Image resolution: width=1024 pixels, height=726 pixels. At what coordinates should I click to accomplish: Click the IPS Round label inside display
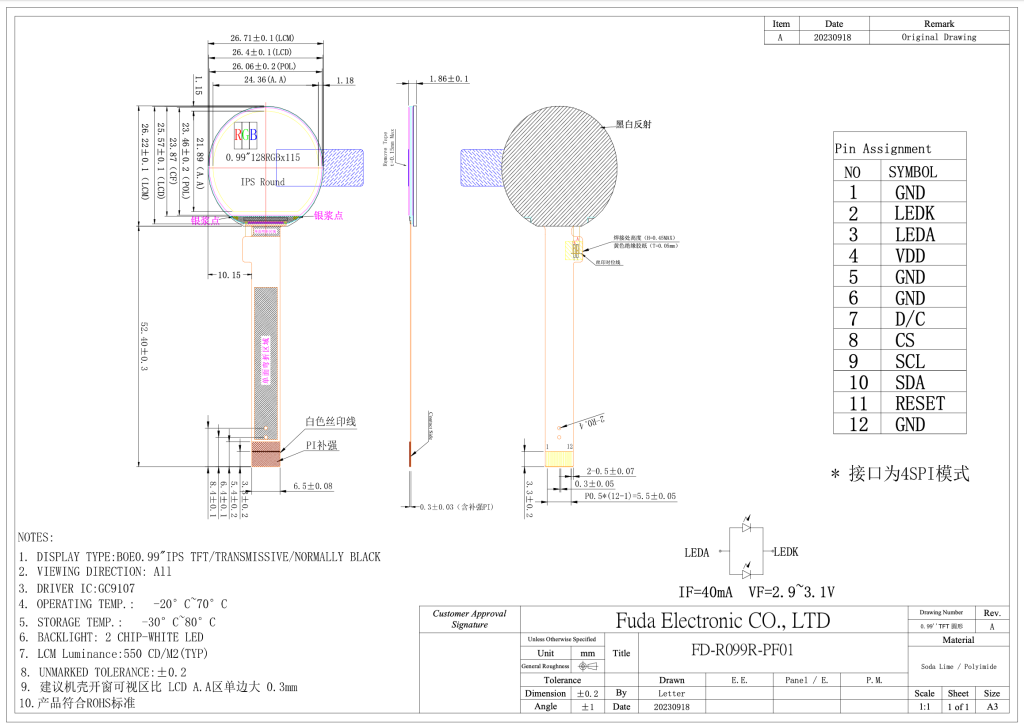[x=262, y=182]
